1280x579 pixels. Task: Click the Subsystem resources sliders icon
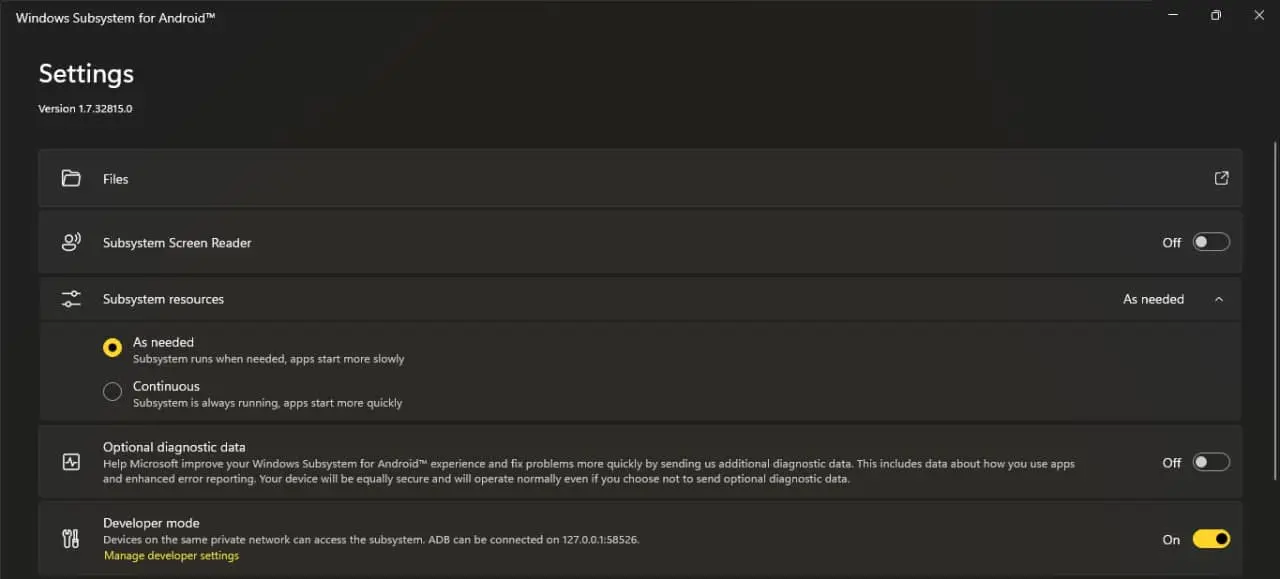[x=71, y=299]
